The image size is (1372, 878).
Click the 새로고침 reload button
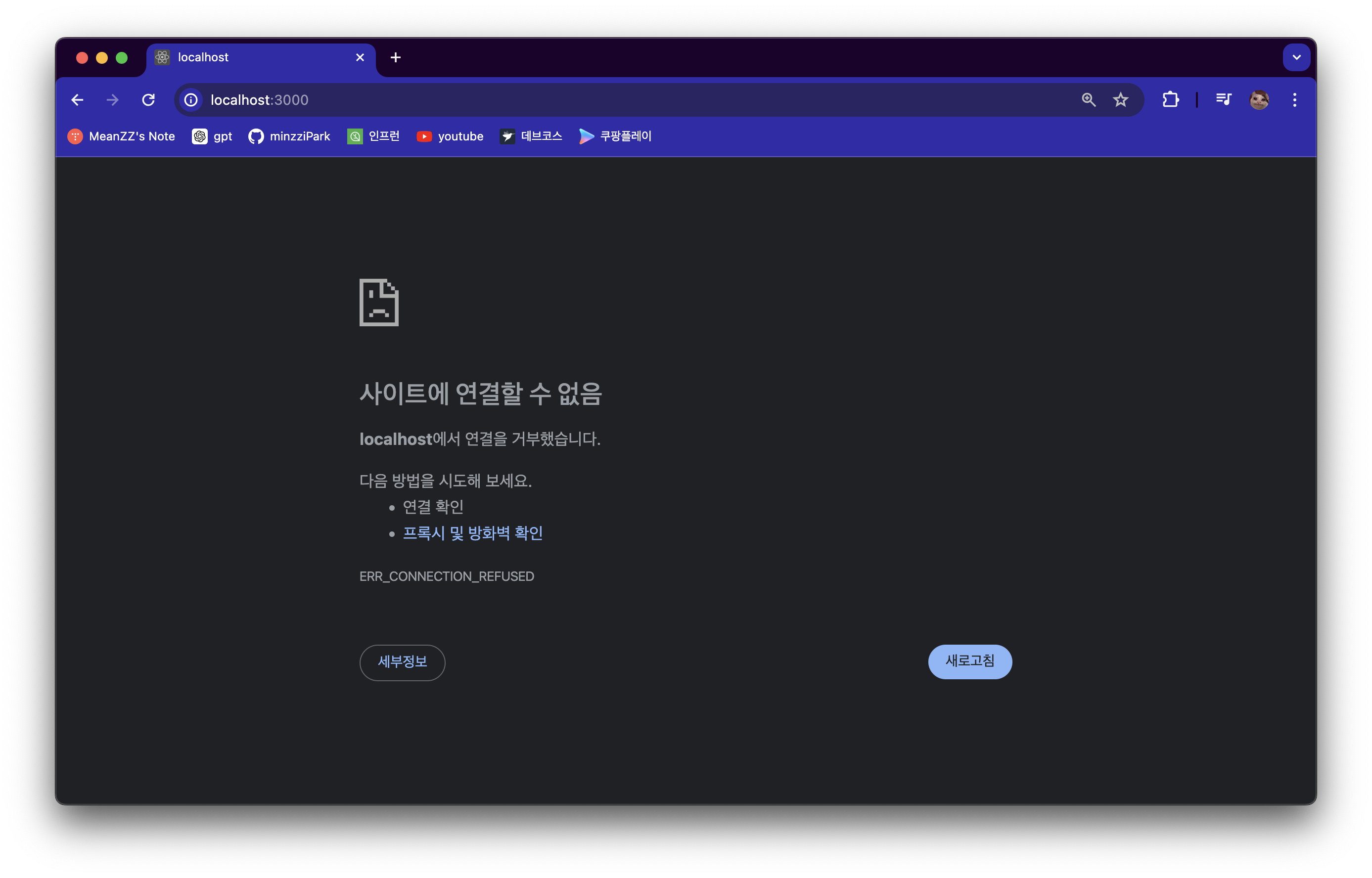click(969, 661)
